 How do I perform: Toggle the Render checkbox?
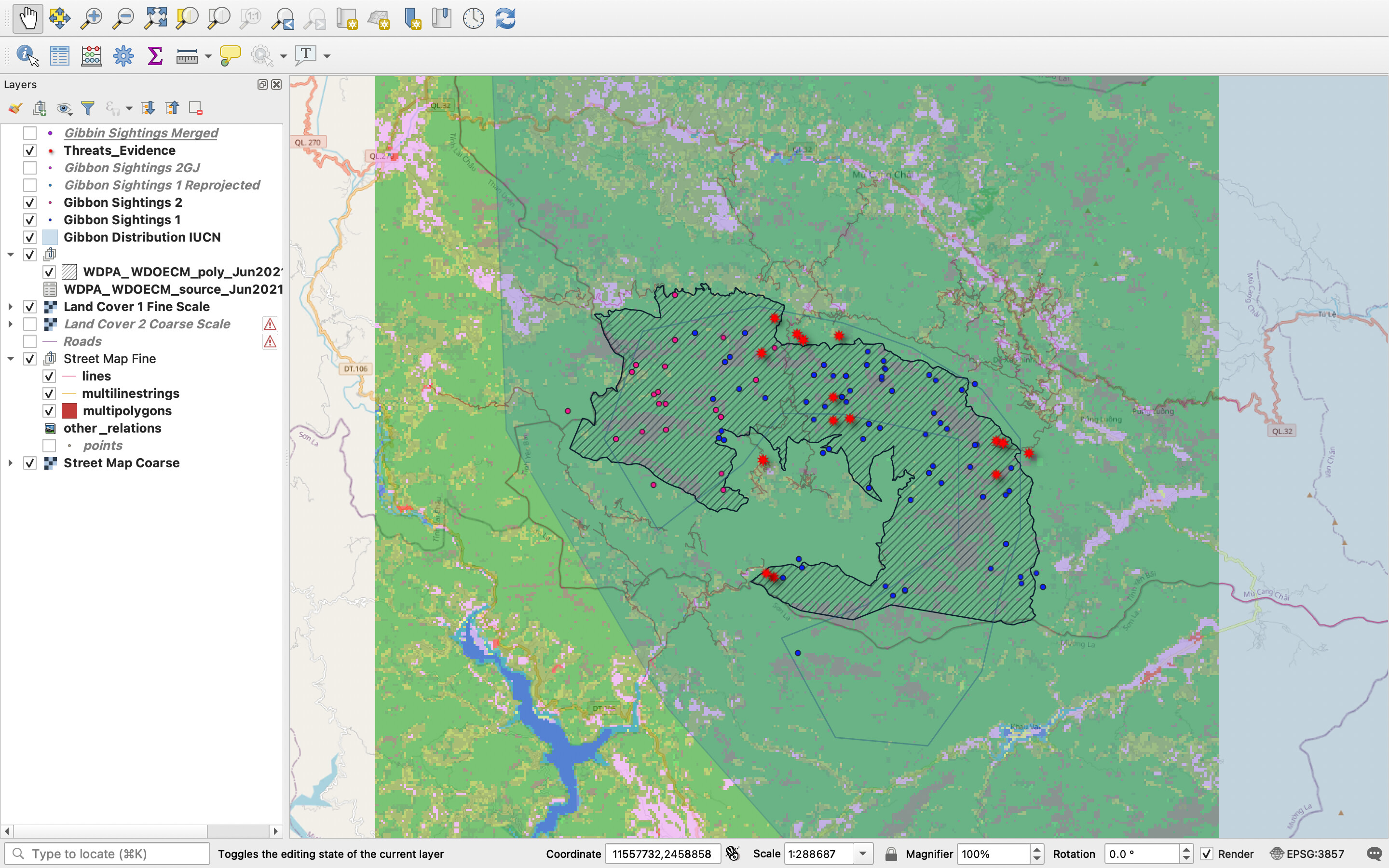click(x=1207, y=854)
